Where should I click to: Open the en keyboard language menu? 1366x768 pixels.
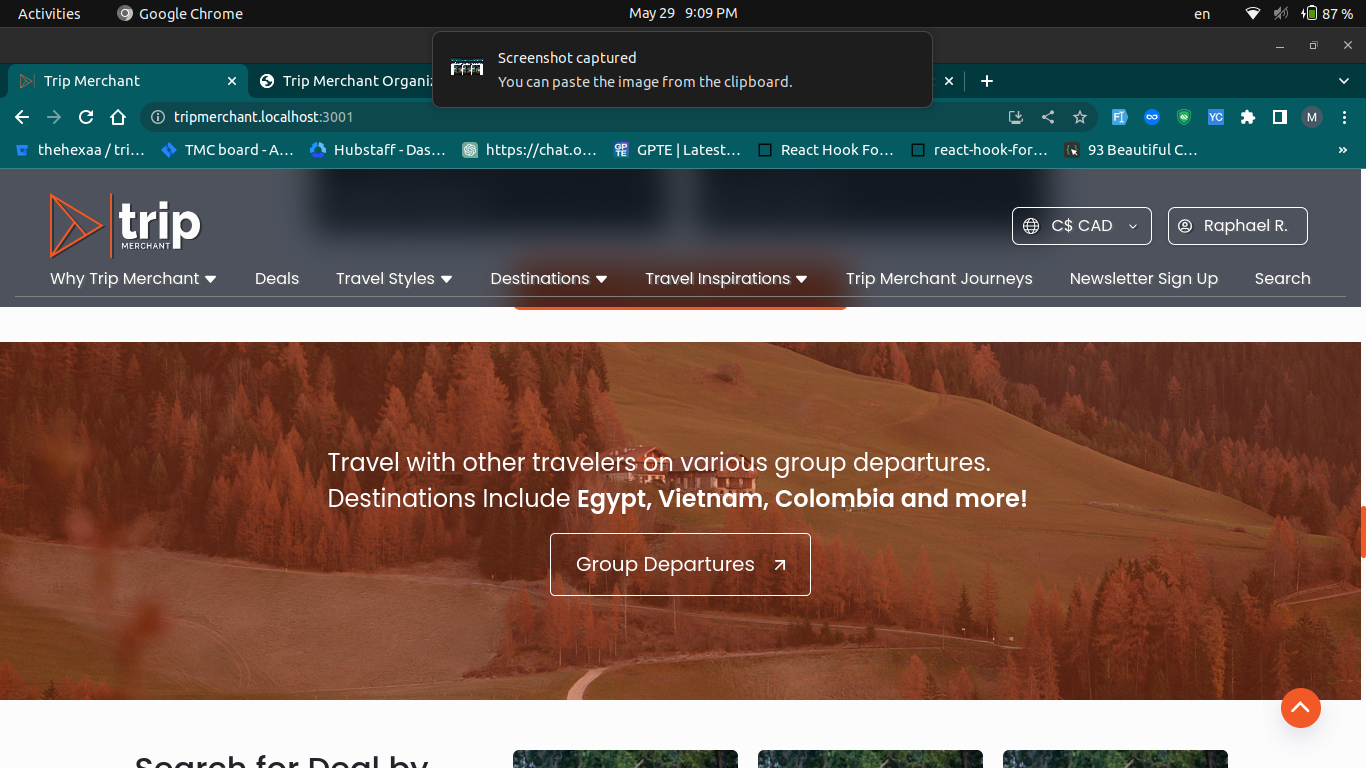[x=1202, y=13]
